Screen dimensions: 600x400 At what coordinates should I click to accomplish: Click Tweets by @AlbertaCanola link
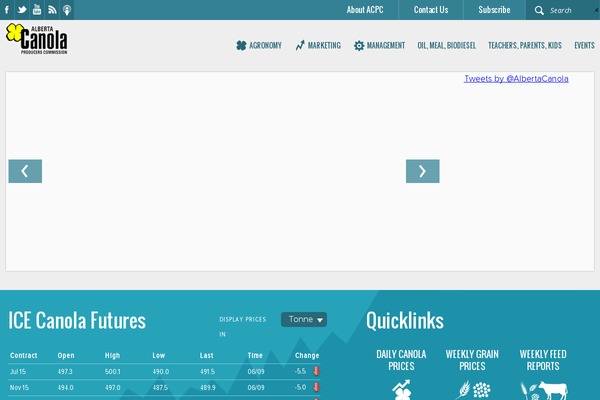(x=516, y=79)
